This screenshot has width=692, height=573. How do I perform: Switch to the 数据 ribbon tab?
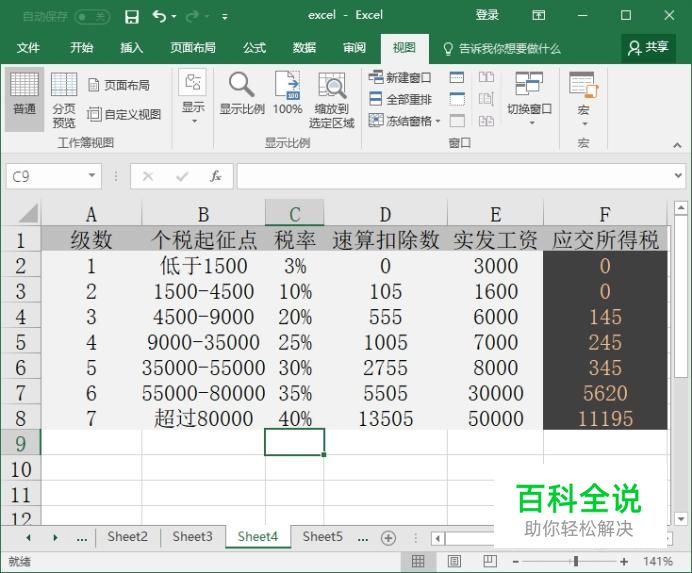click(305, 48)
